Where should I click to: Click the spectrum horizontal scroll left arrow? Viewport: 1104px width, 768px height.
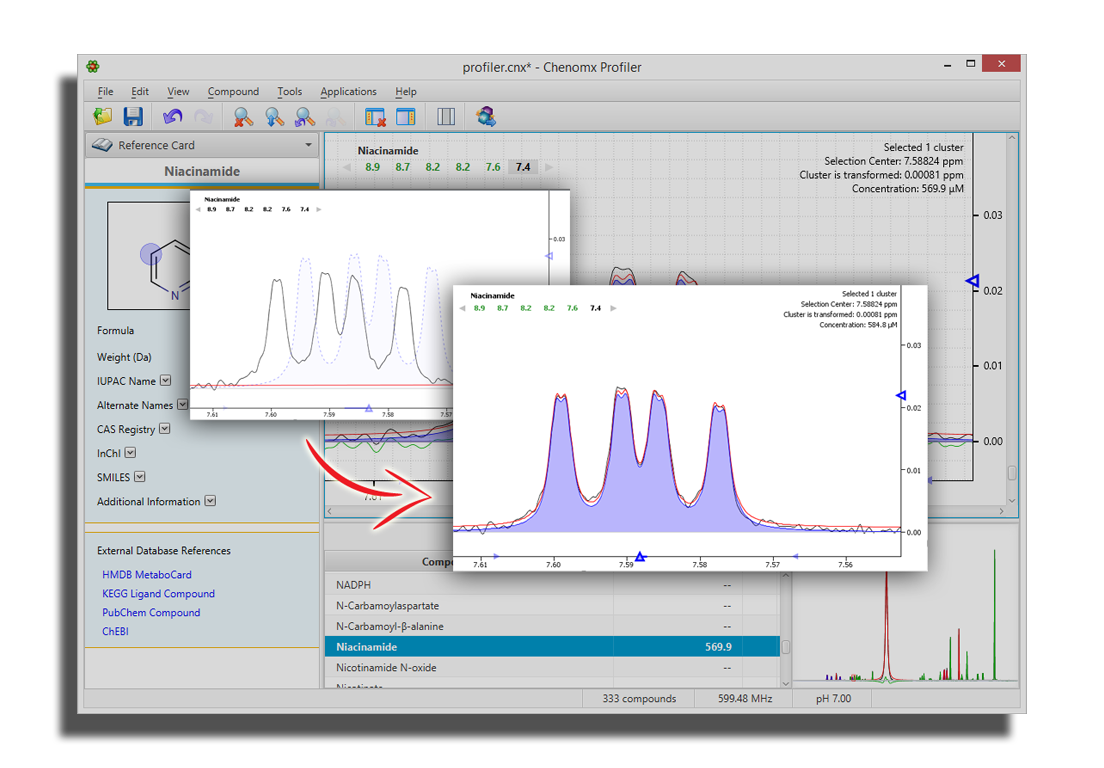[x=330, y=511]
